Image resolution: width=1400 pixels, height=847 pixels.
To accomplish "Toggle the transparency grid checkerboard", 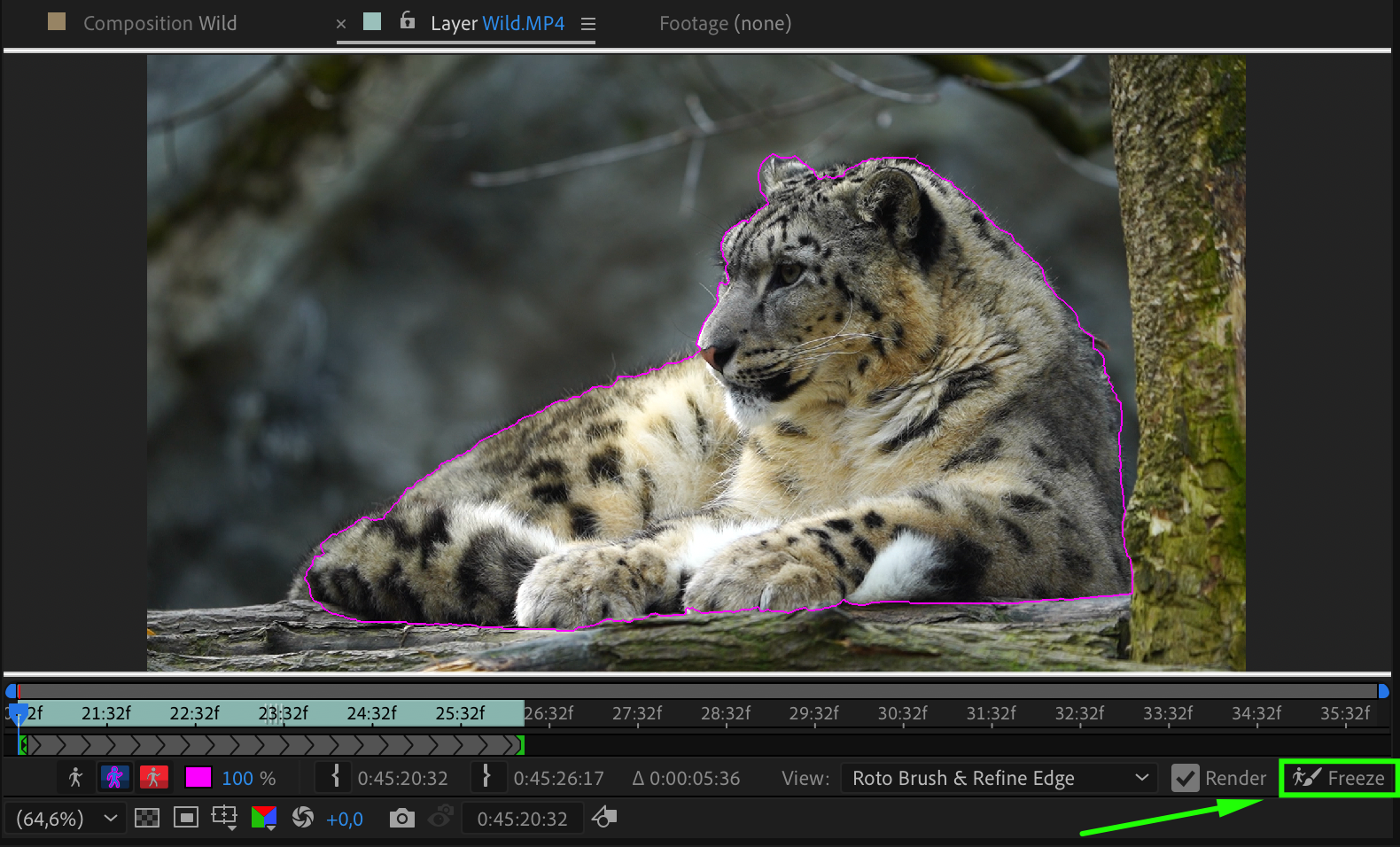I will pos(147,818).
